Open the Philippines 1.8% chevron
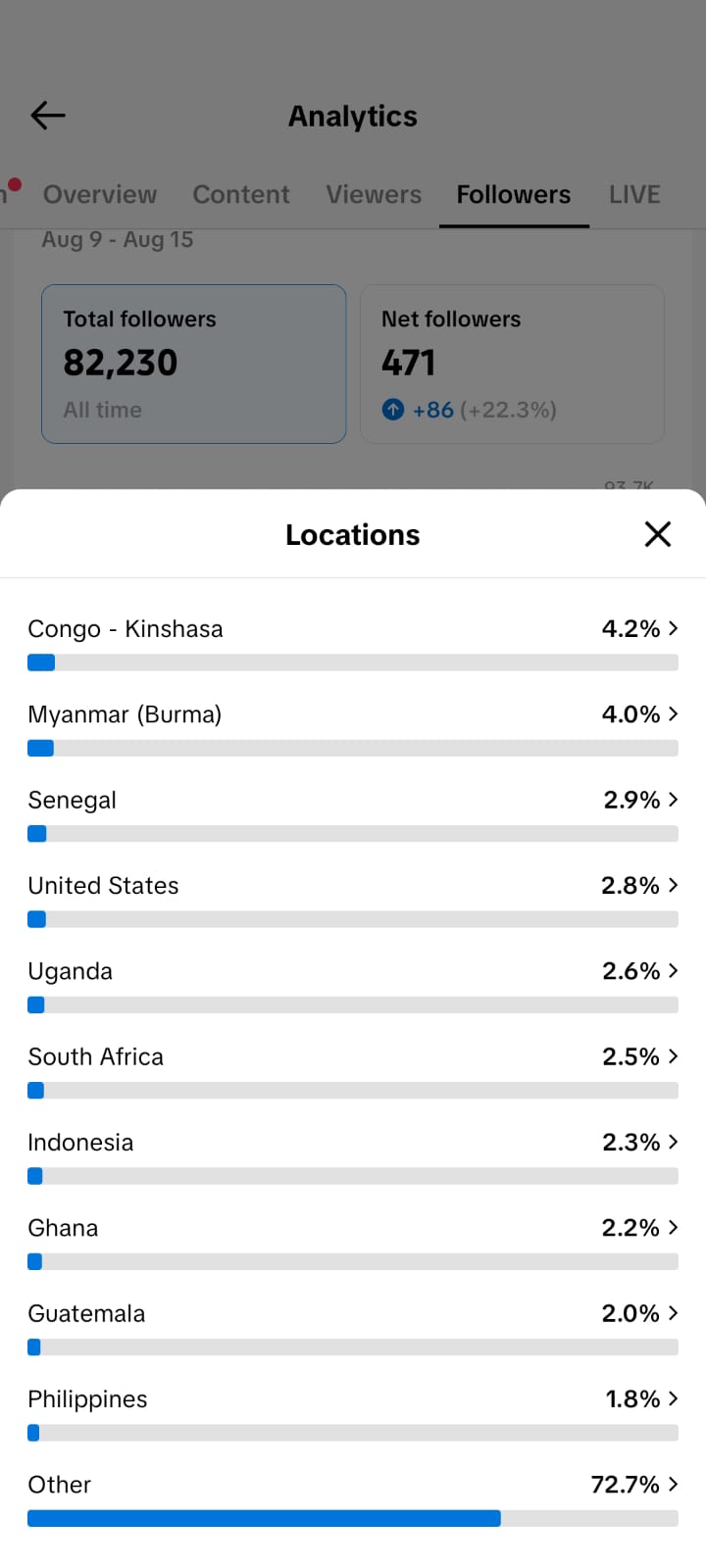This screenshot has width=706, height=1568. point(673,1398)
